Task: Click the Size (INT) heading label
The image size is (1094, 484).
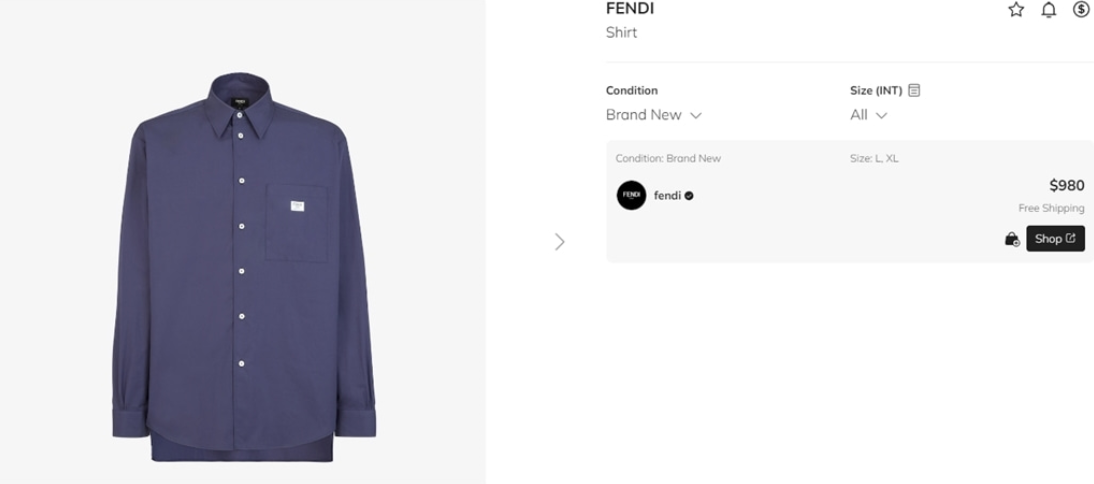Action: pyautogui.click(x=876, y=90)
